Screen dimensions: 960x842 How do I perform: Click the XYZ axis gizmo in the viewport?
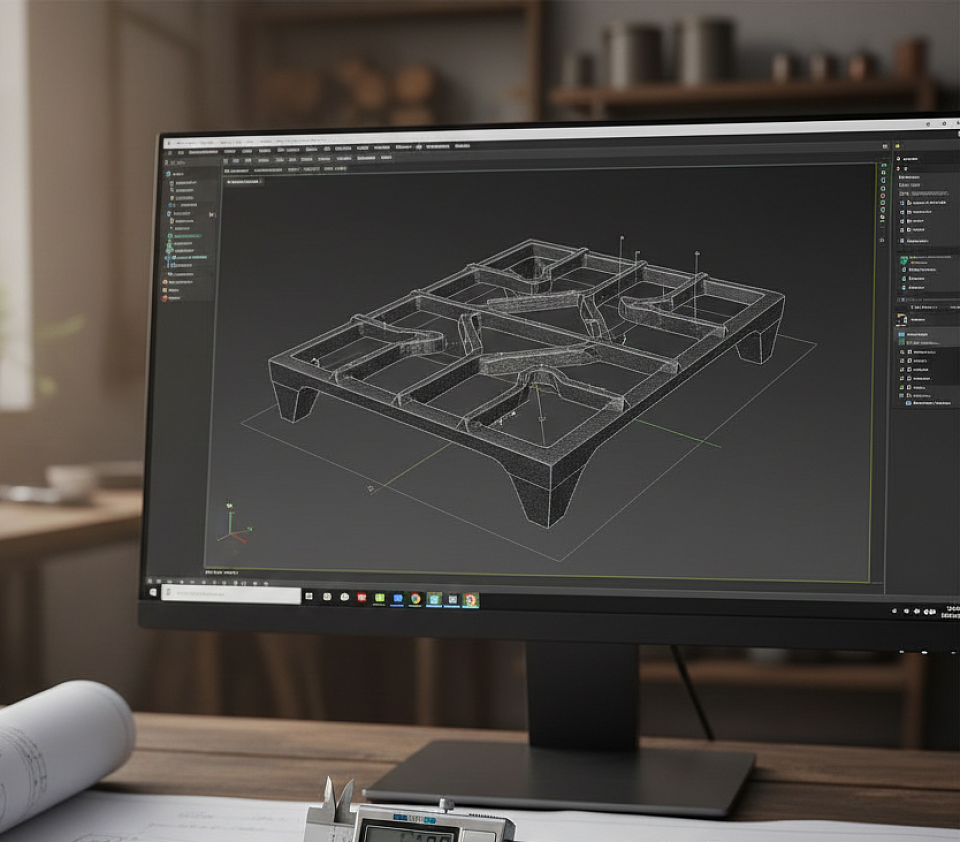232,524
